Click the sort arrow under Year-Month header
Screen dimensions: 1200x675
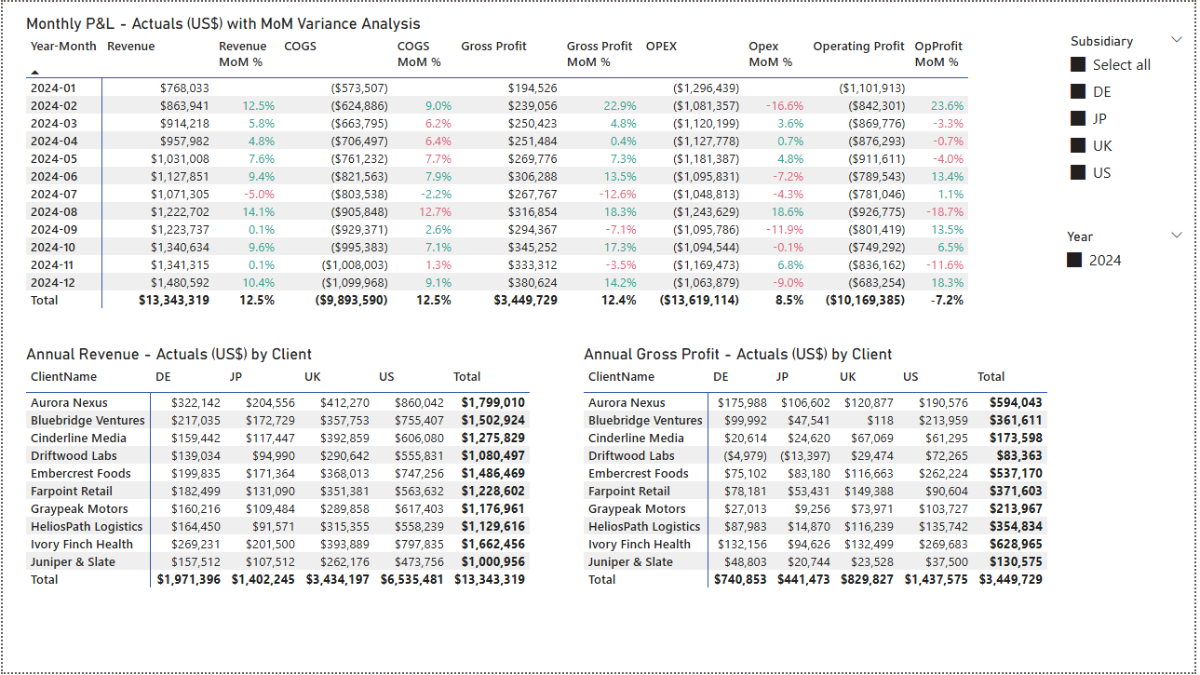click(35, 72)
